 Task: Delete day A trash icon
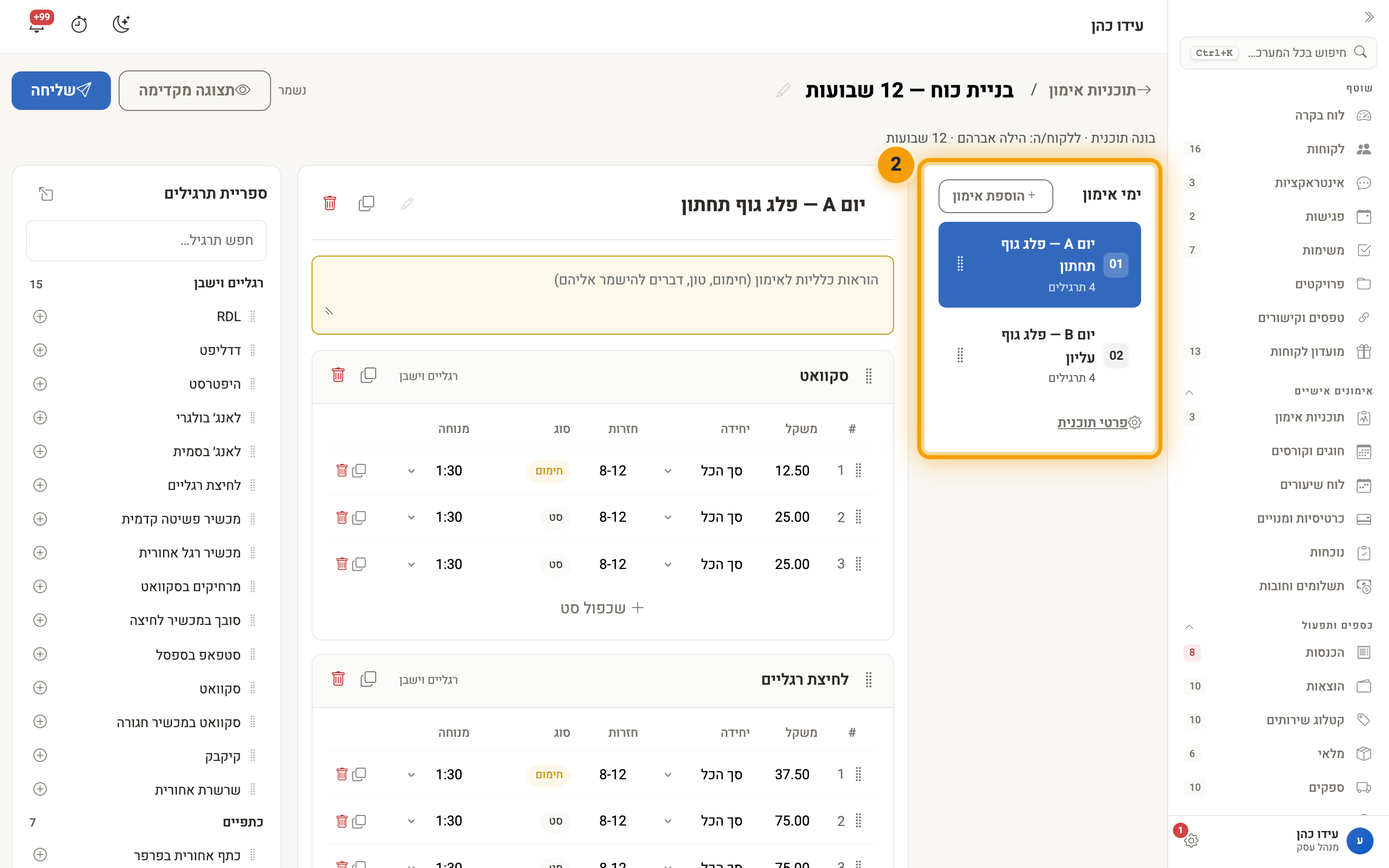329,203
